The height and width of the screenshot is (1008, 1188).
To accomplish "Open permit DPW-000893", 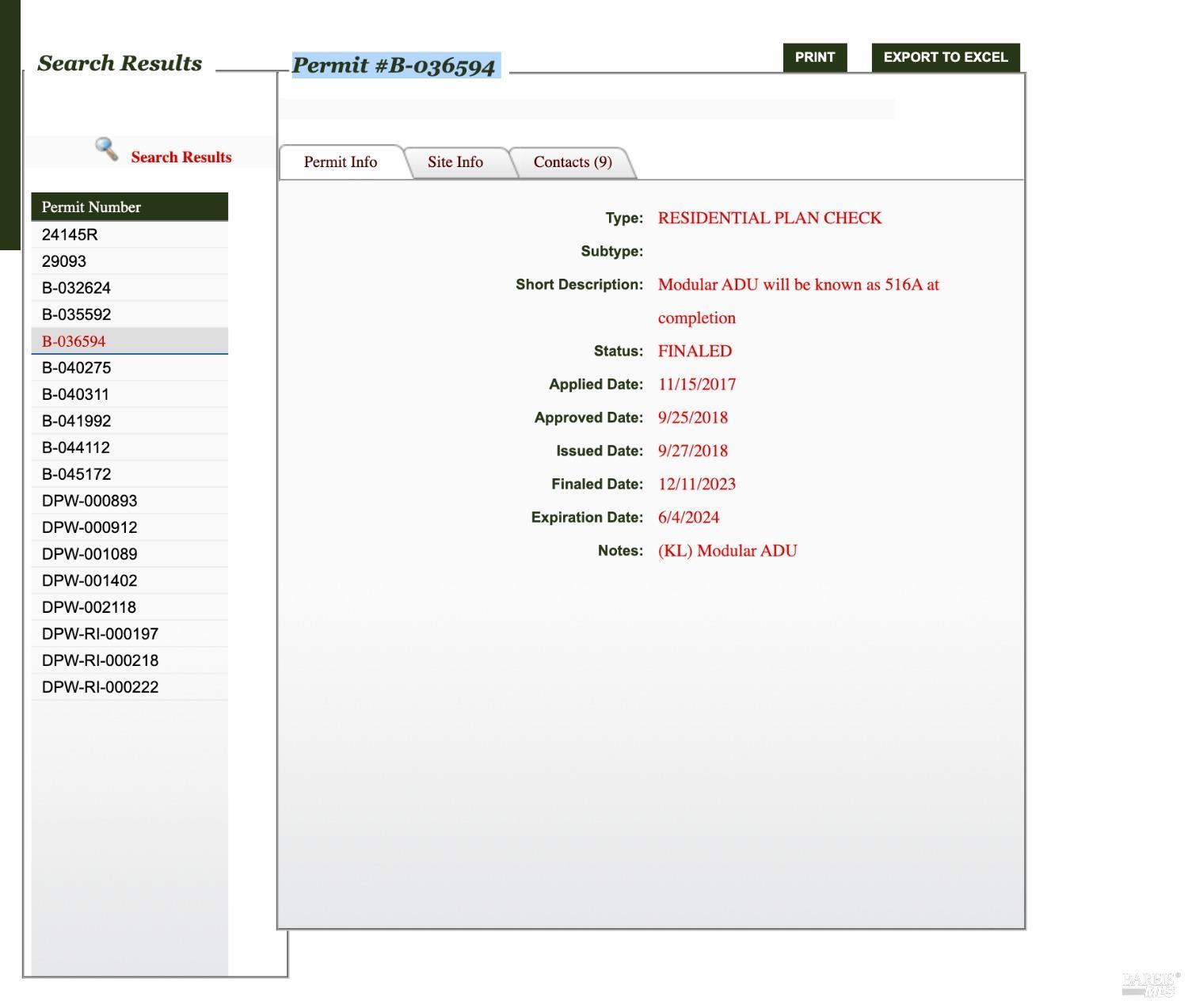I will click(89, 501).
